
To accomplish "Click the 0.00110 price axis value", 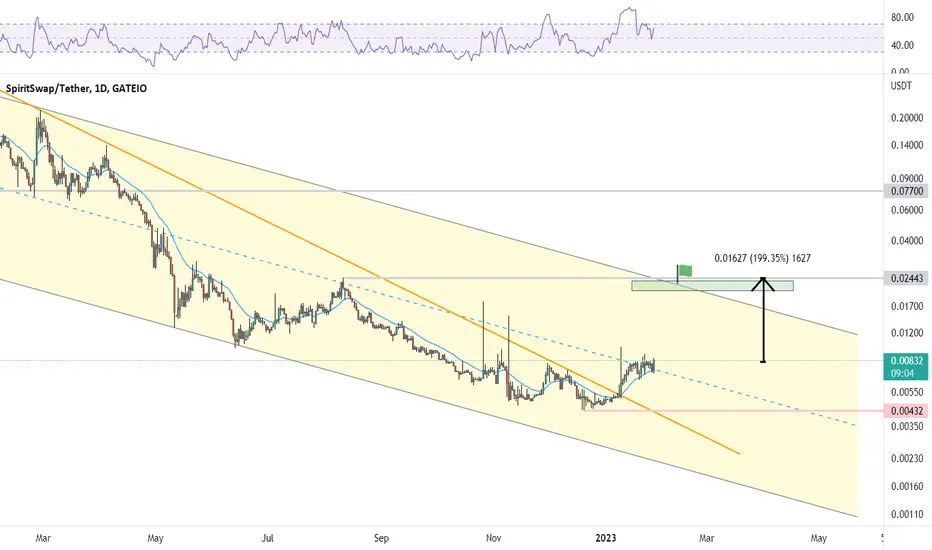I will click(907, 514).
